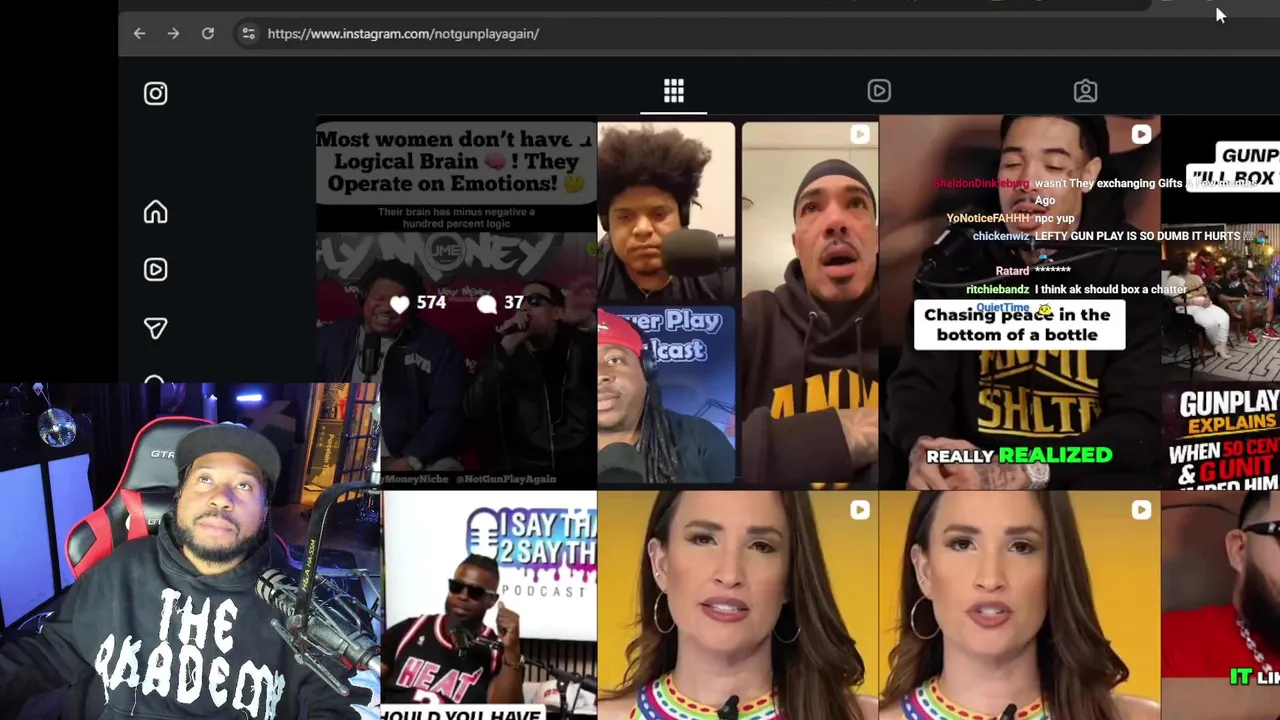Go to Instagram Home icon
1280x720 pixels.
point(155,212)
